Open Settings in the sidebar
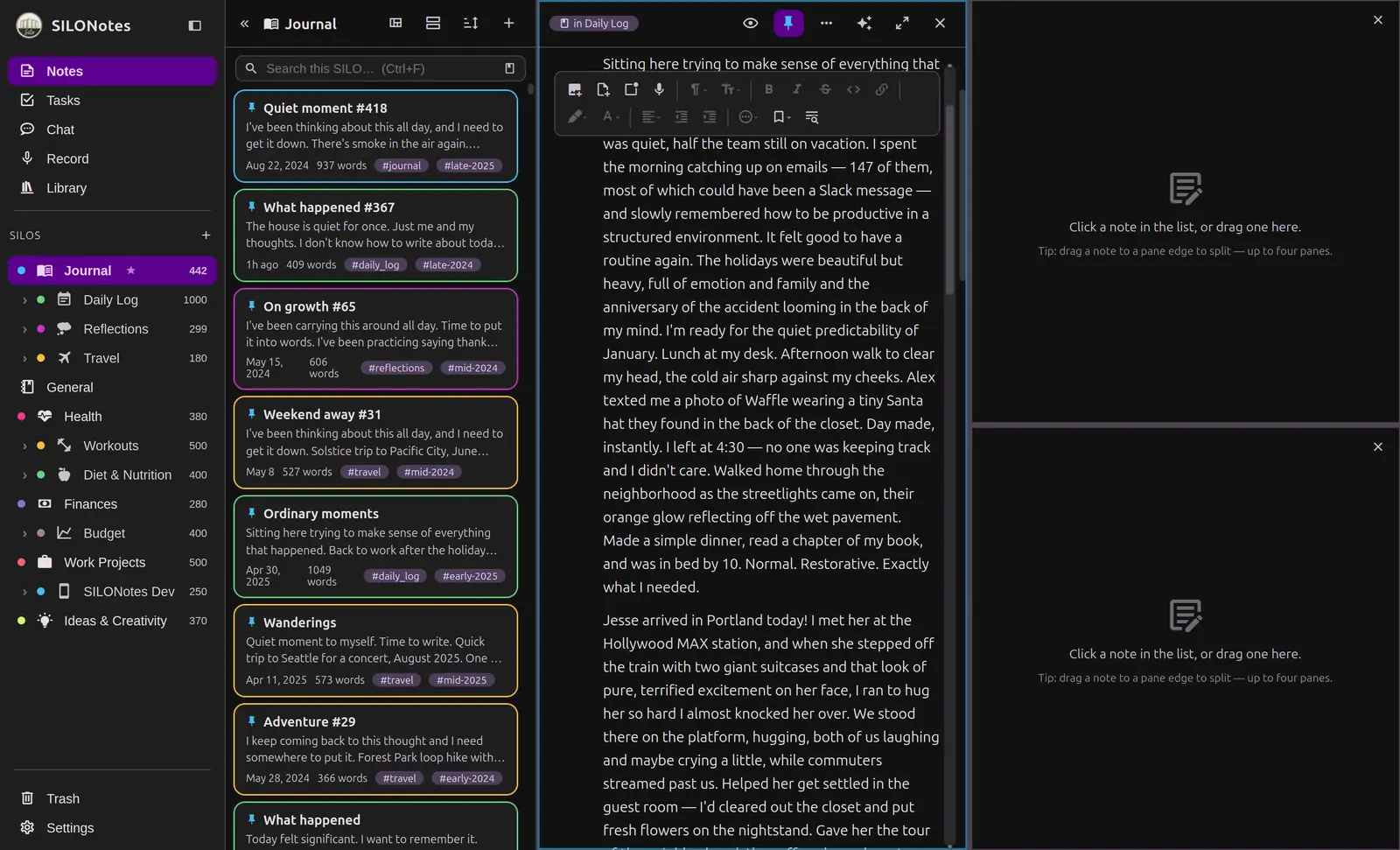 pos(112,828)
